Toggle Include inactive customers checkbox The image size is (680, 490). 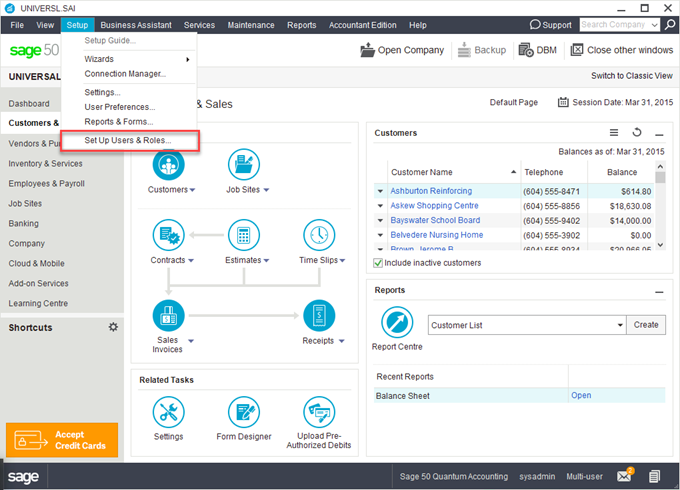pyautogui.click(x=378, y=263)
